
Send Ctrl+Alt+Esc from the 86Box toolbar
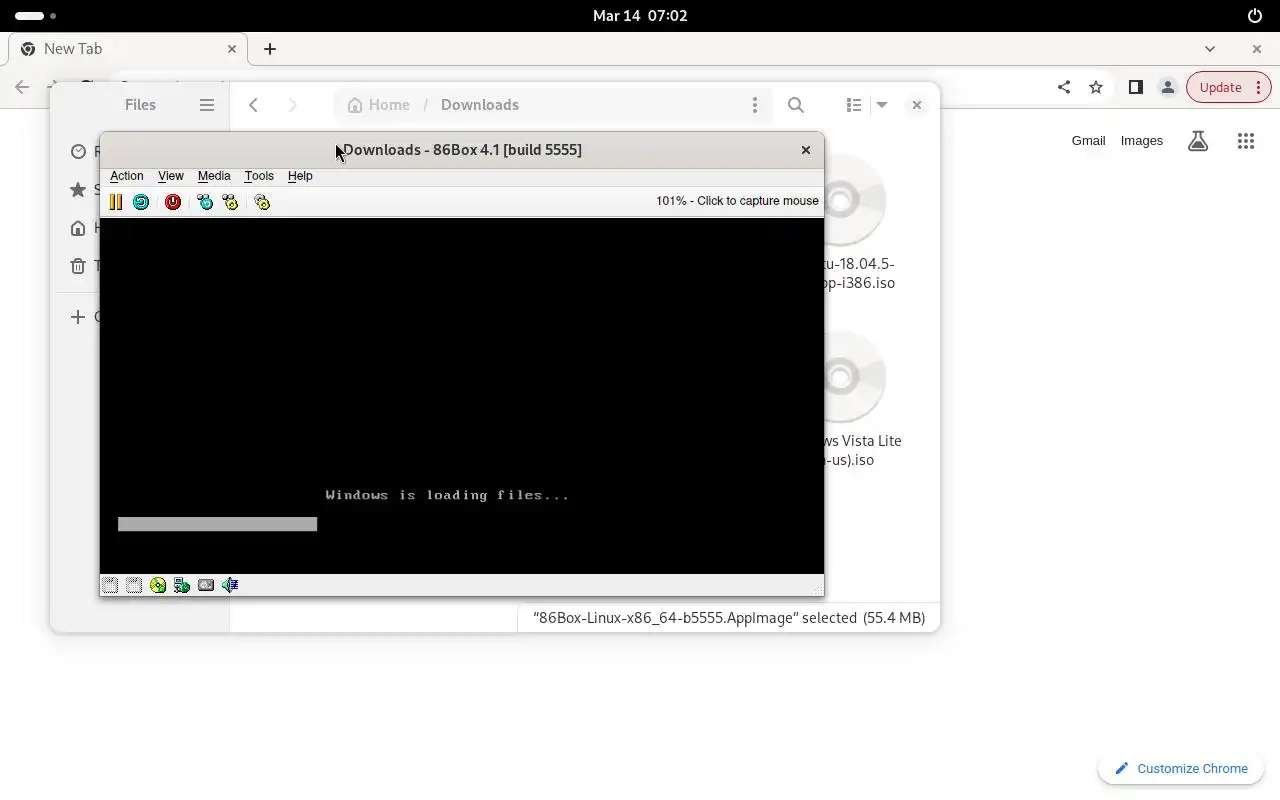[x=230, y=202]
